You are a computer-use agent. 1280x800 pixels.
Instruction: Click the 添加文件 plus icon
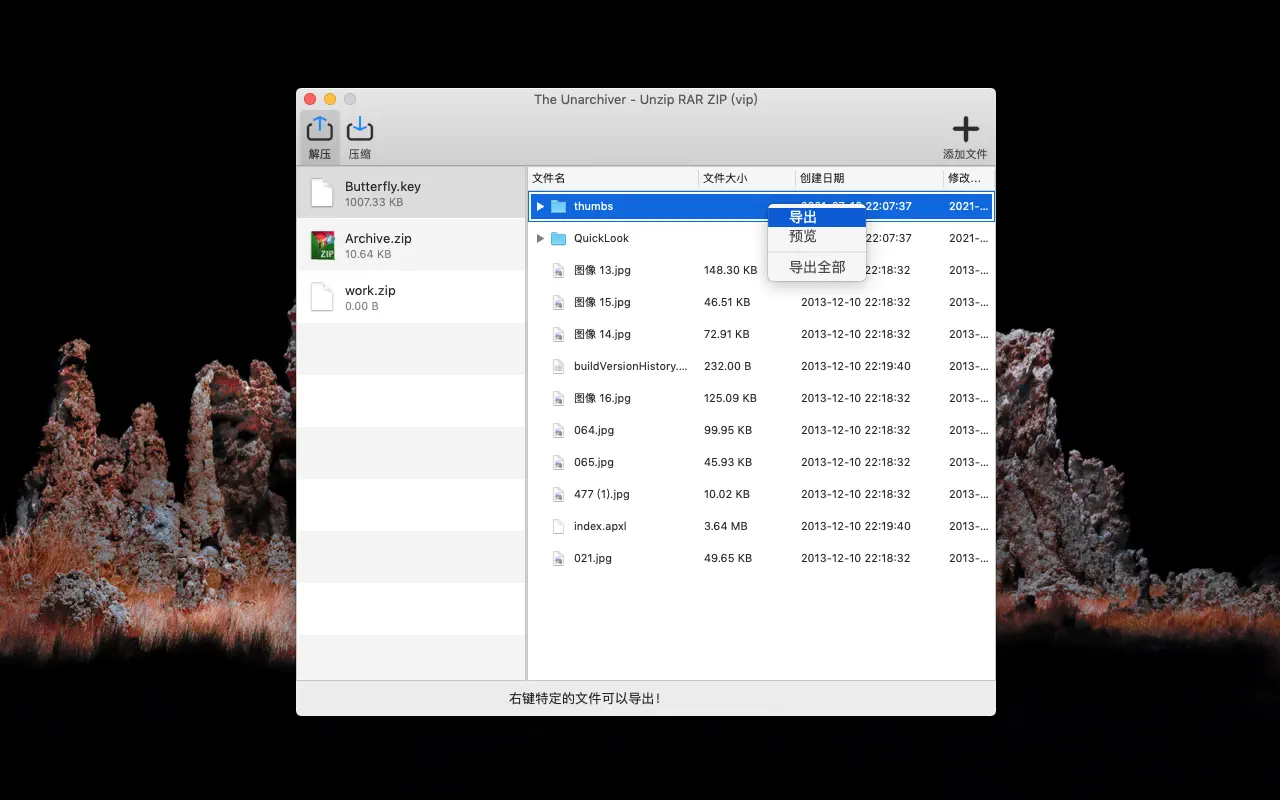point(964,129)
